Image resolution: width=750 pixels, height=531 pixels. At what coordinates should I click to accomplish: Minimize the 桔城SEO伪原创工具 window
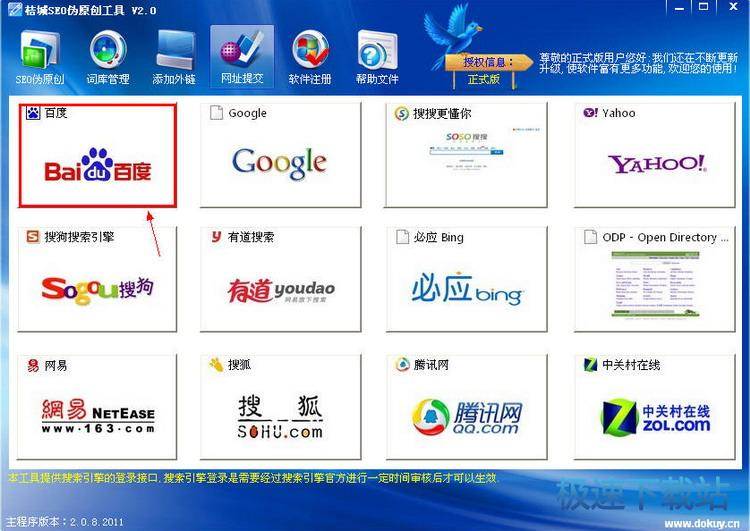tap(679, 7)
